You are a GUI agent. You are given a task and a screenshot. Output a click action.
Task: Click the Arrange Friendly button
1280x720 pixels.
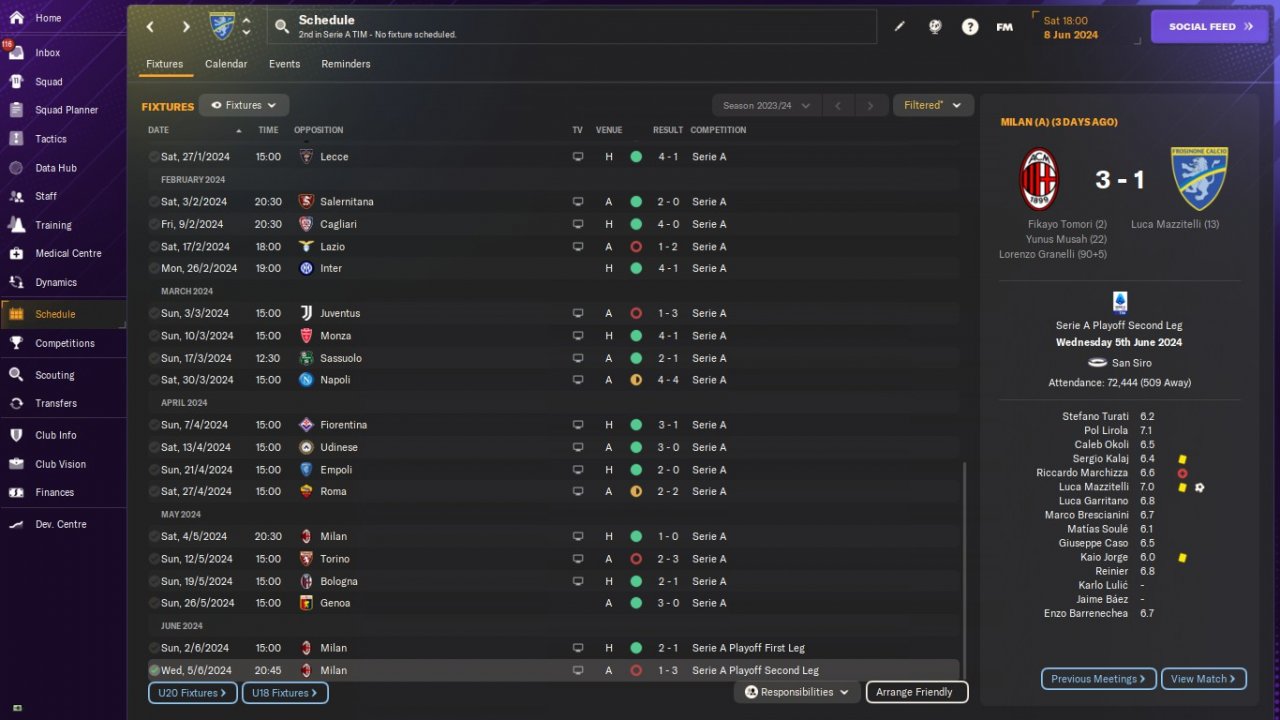[x=916, y=692]
